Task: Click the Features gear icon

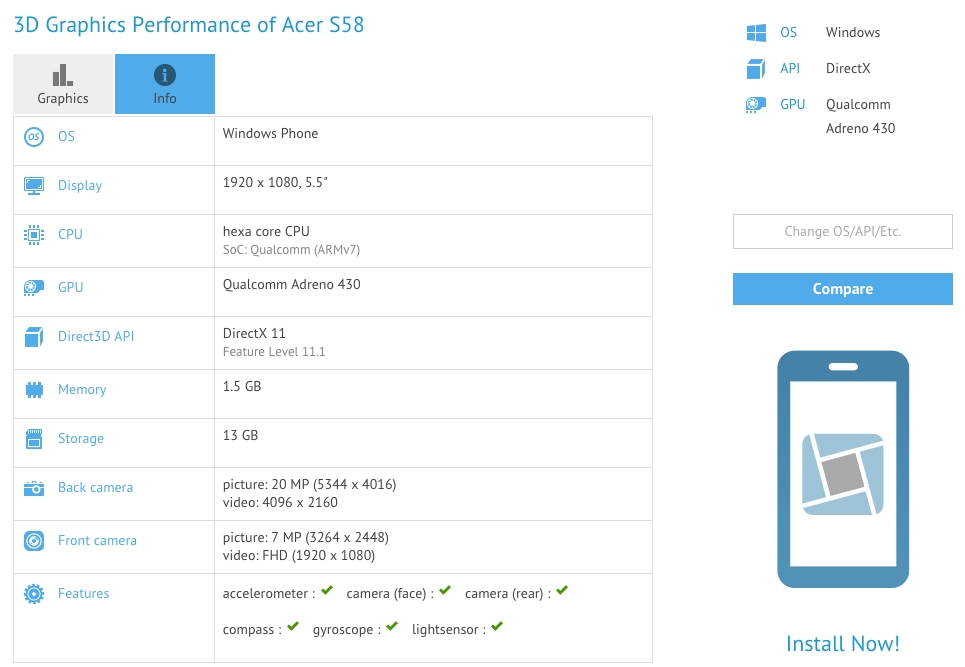Action: [x=34, y=594]
